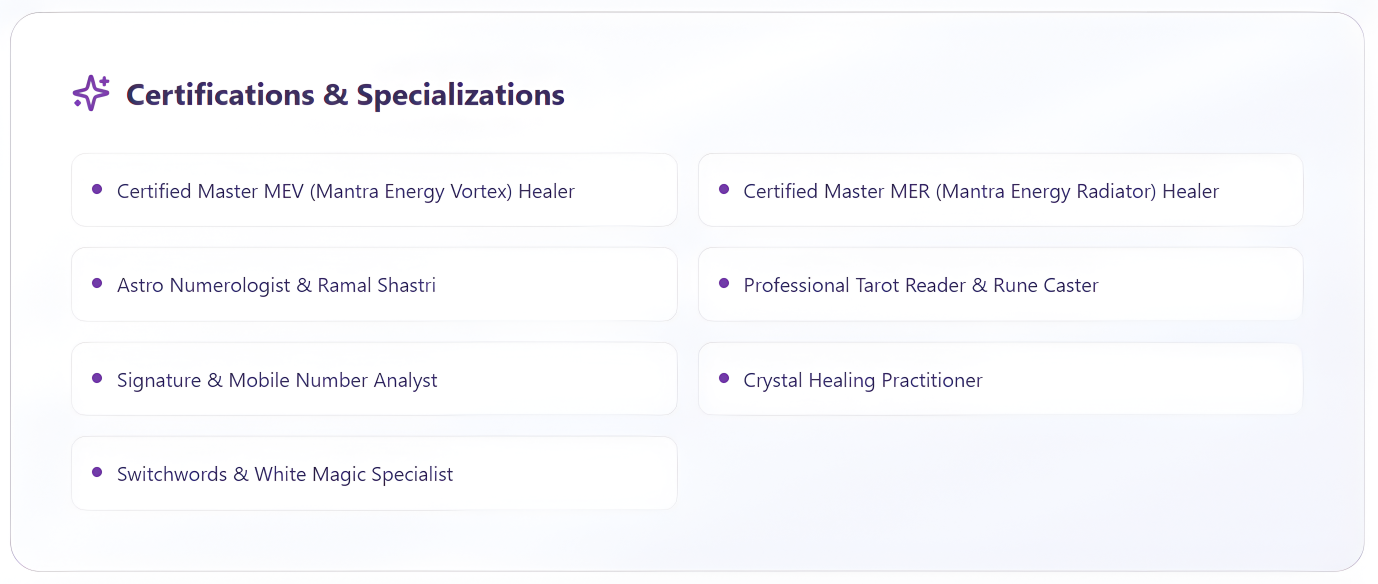Click the bullet dot before Certified Master MEV
Viewport: 1378px width, 584px height.
coord(97,189)
